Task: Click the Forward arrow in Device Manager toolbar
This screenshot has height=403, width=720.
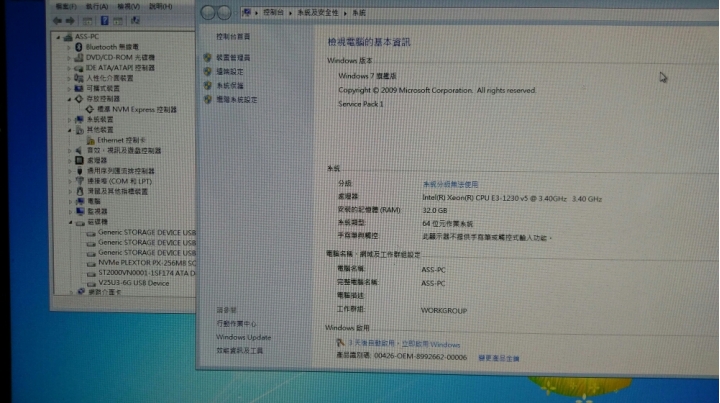Action: 70,21
